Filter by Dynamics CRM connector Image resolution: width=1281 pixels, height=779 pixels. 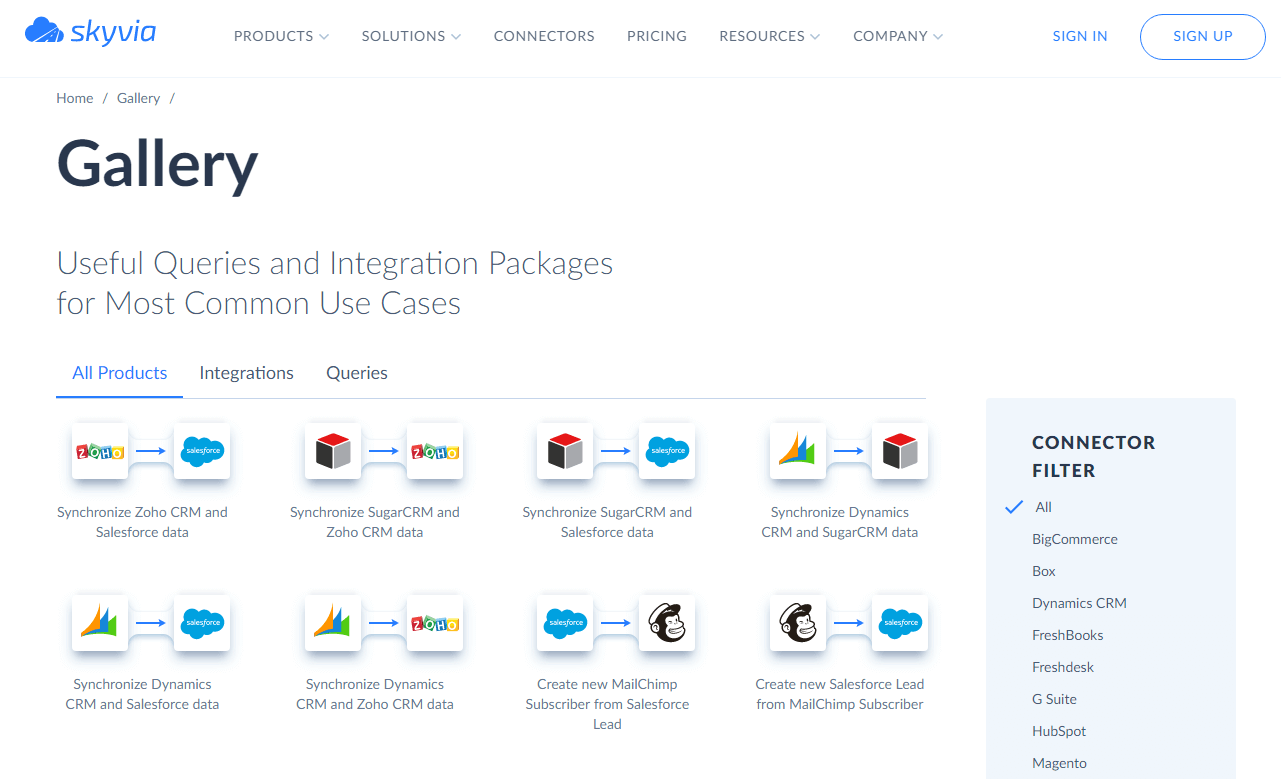point(1079,603)
